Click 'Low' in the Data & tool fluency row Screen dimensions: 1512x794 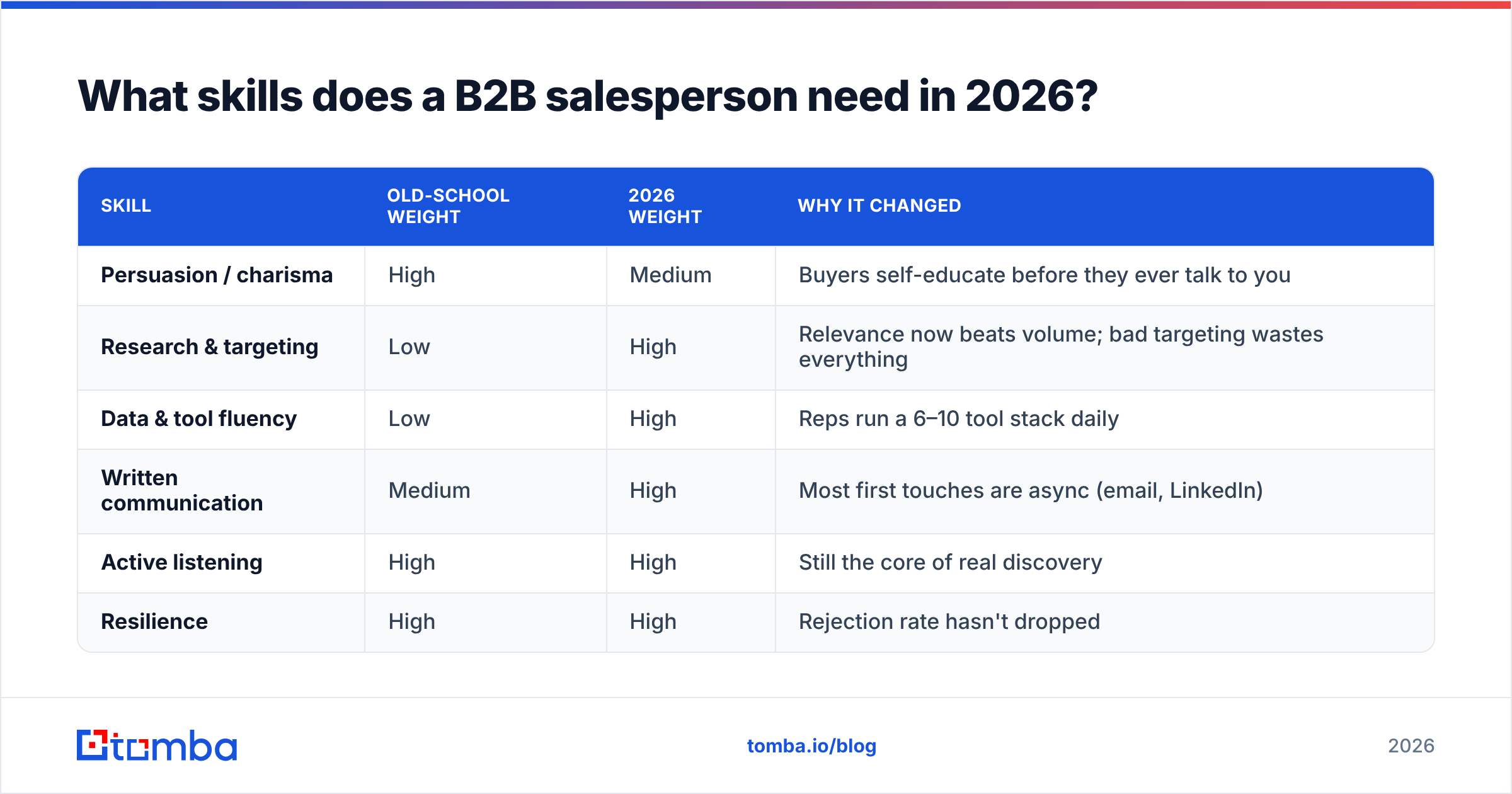coord(409,419)
